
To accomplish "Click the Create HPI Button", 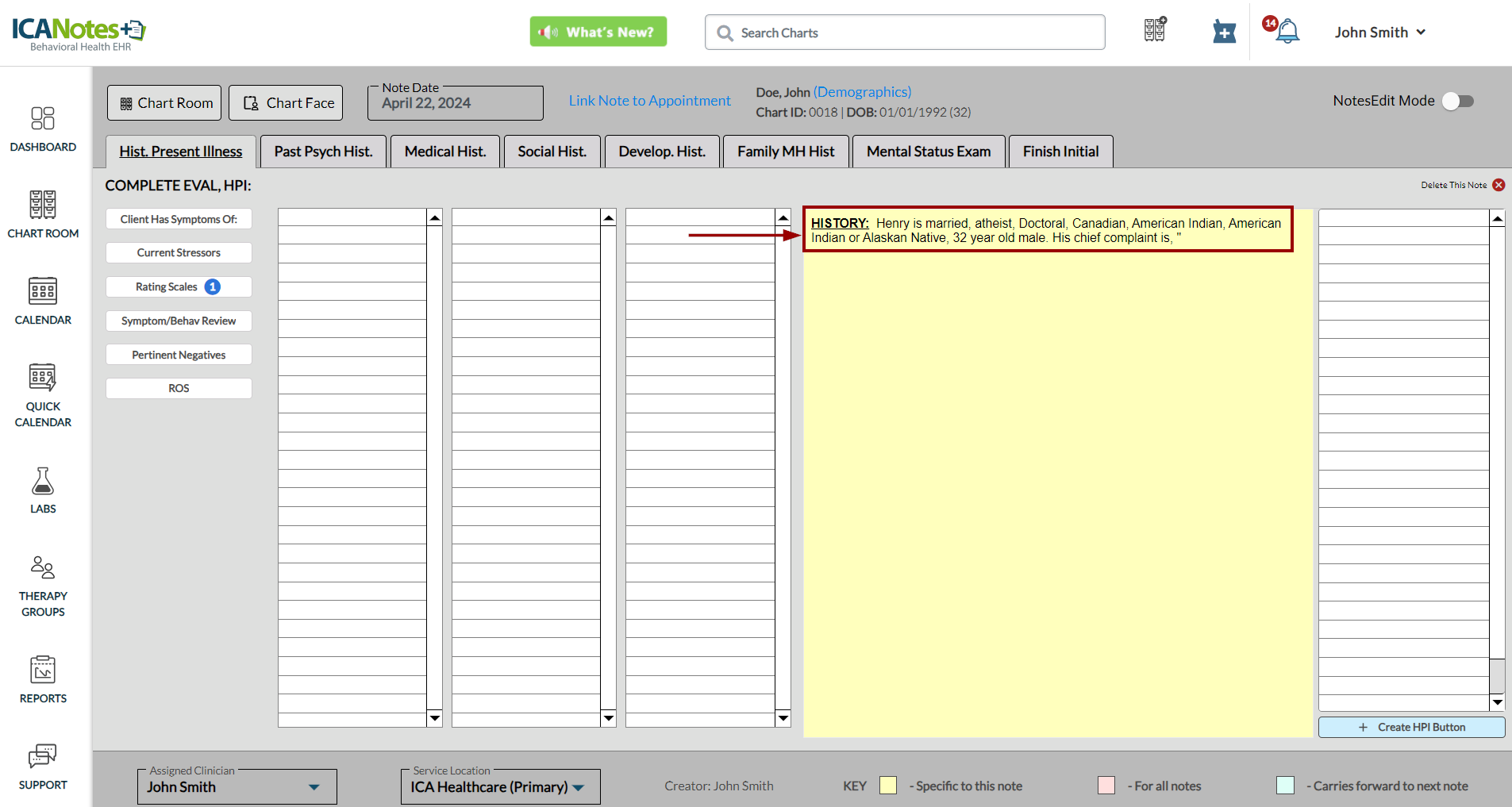I will tap(1411, 727).
